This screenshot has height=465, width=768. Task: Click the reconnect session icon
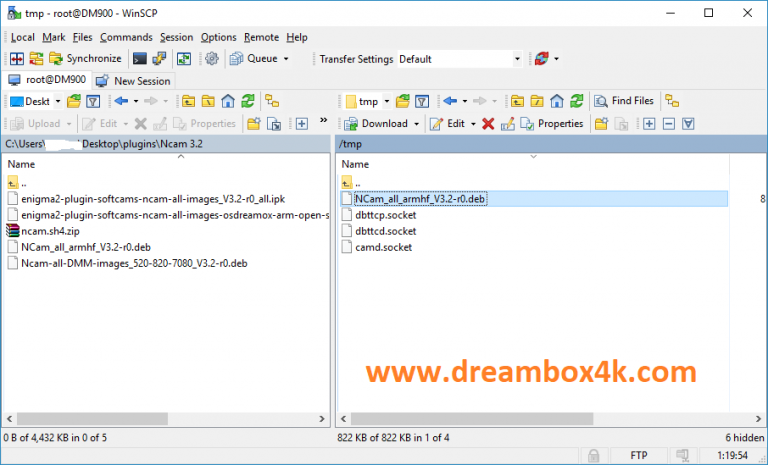point(542,59)
